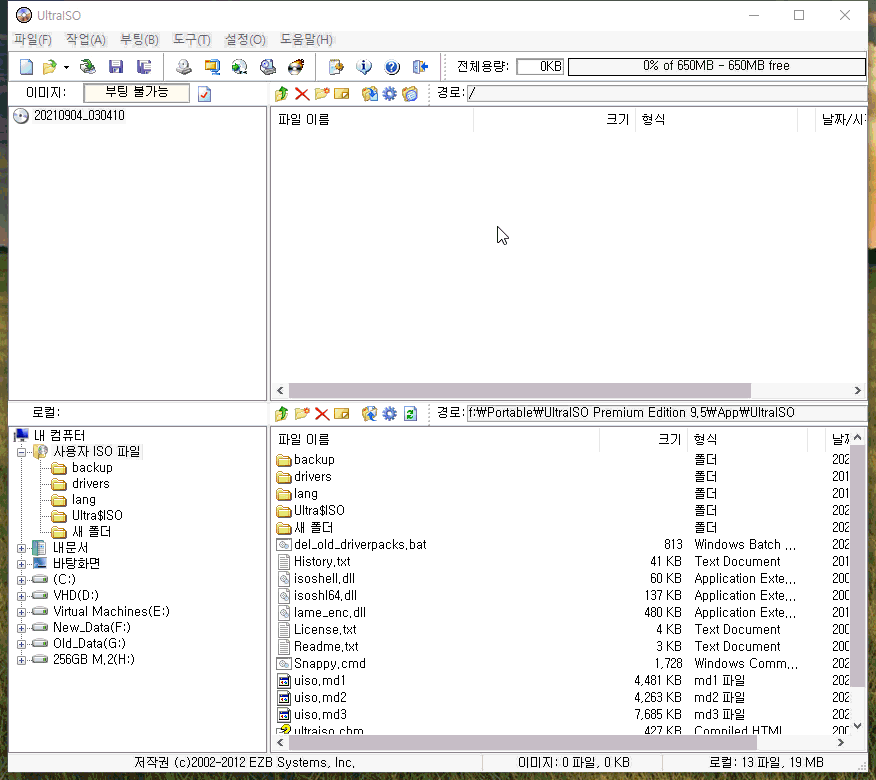The image size is (876, 780).
Task: Click the 파일 이름 column header in image pane
Action: point(372,120)
